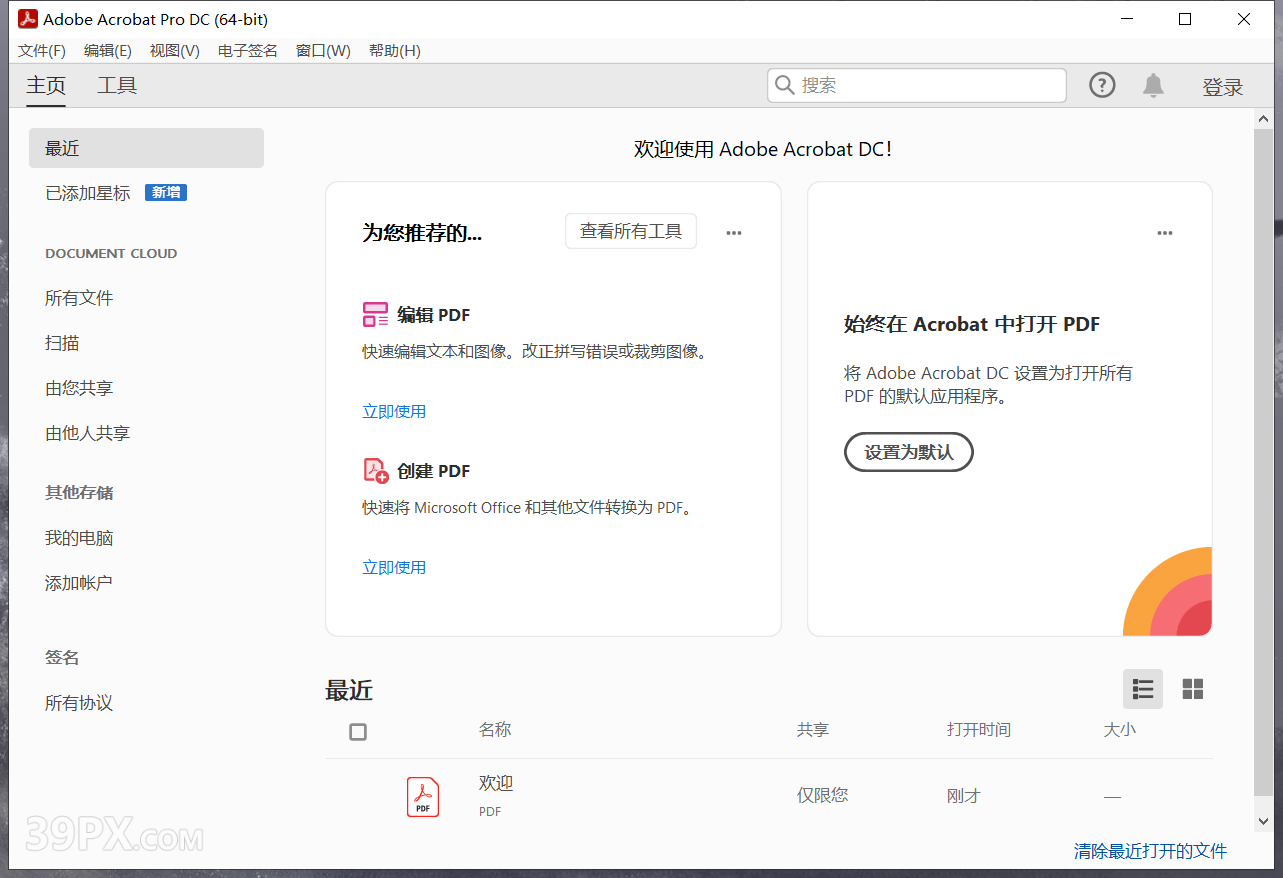
Task: Open the 文件(F) menu
Action: coord(42,51)
